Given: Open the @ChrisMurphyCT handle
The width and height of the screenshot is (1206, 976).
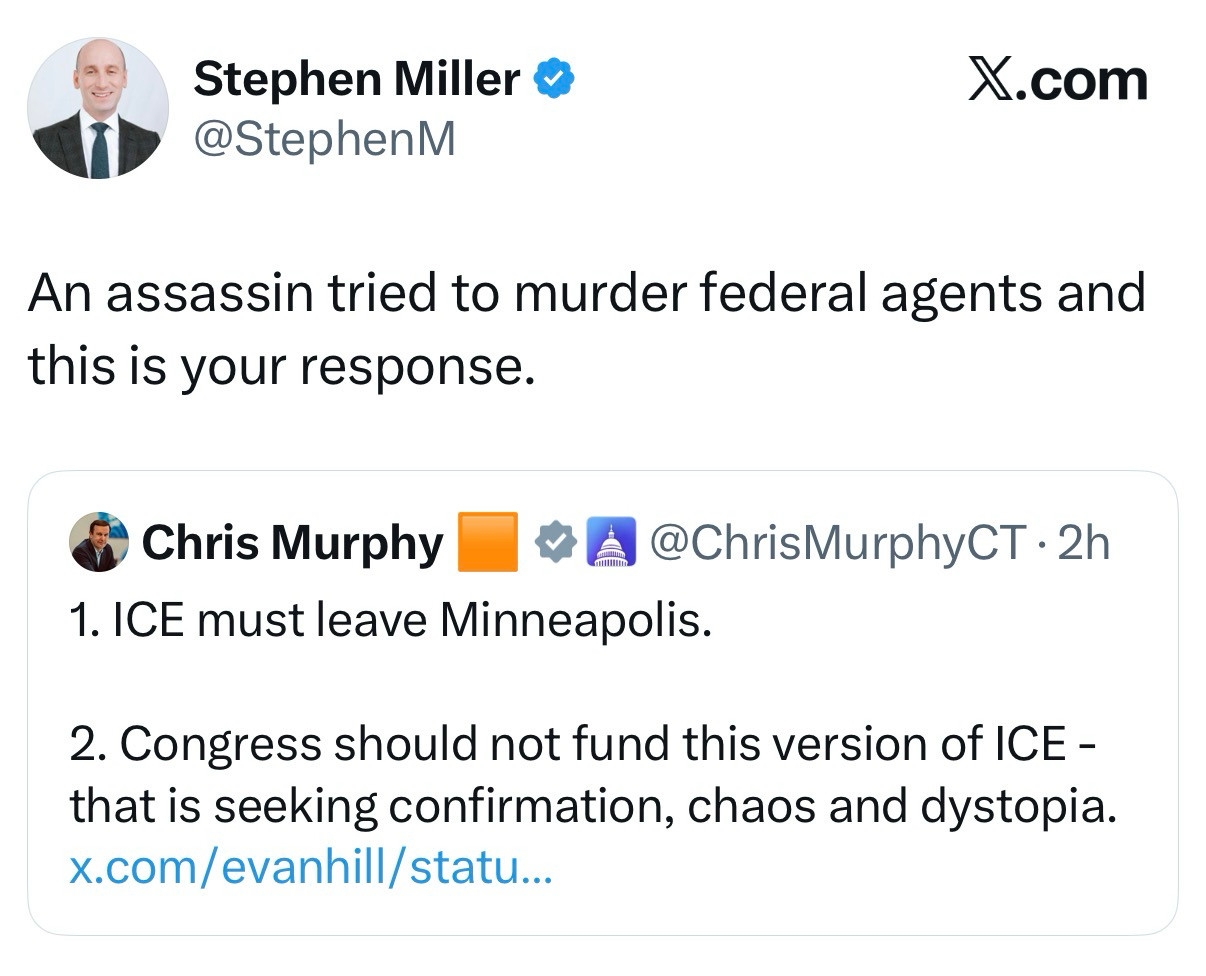Looking at the screenshot, I should (x=838, y=543).
